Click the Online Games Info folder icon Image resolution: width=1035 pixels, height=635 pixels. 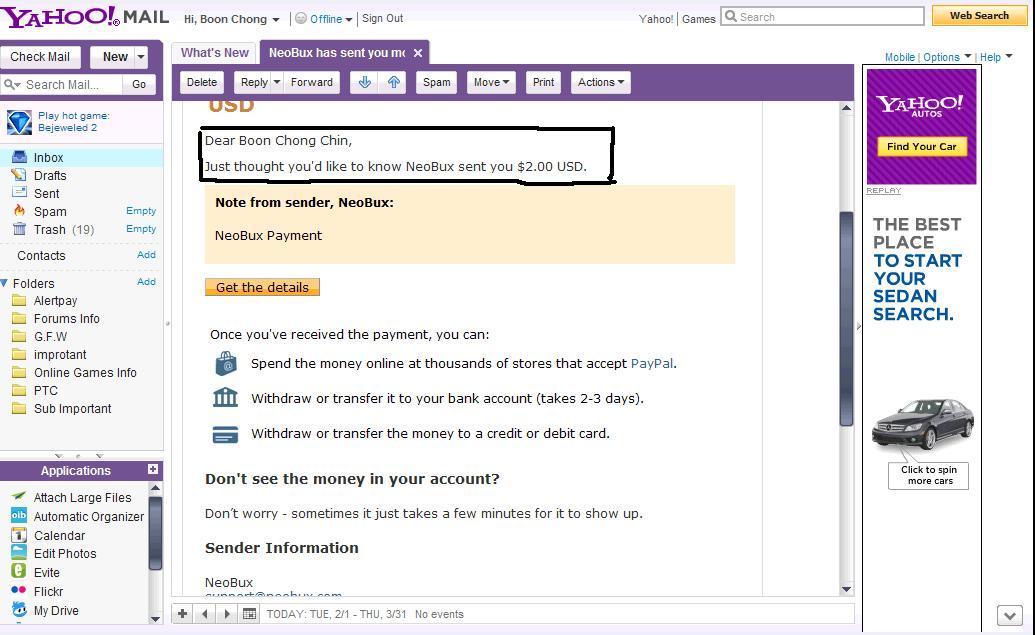point(20,372)
